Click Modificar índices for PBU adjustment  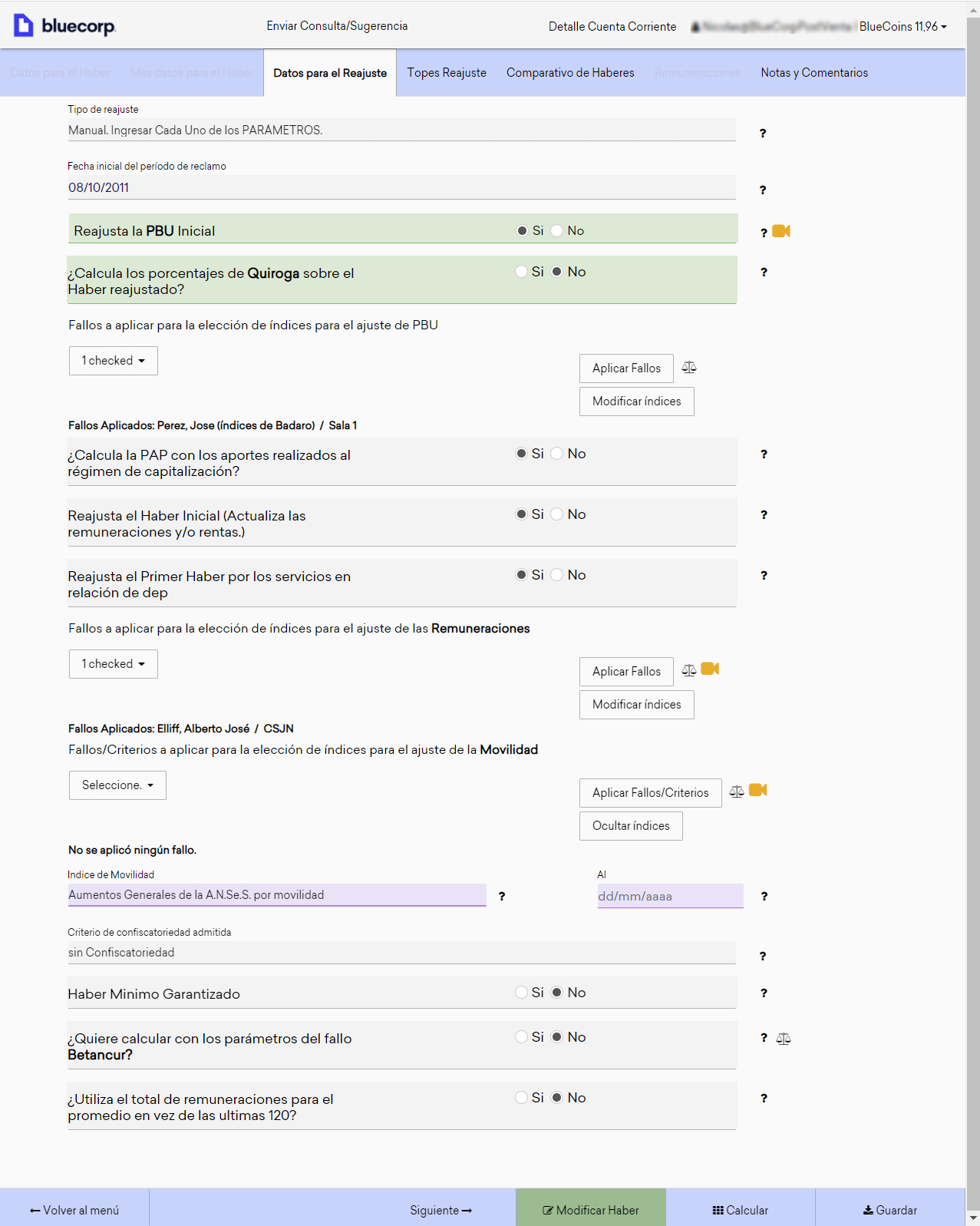click(637, 402)
